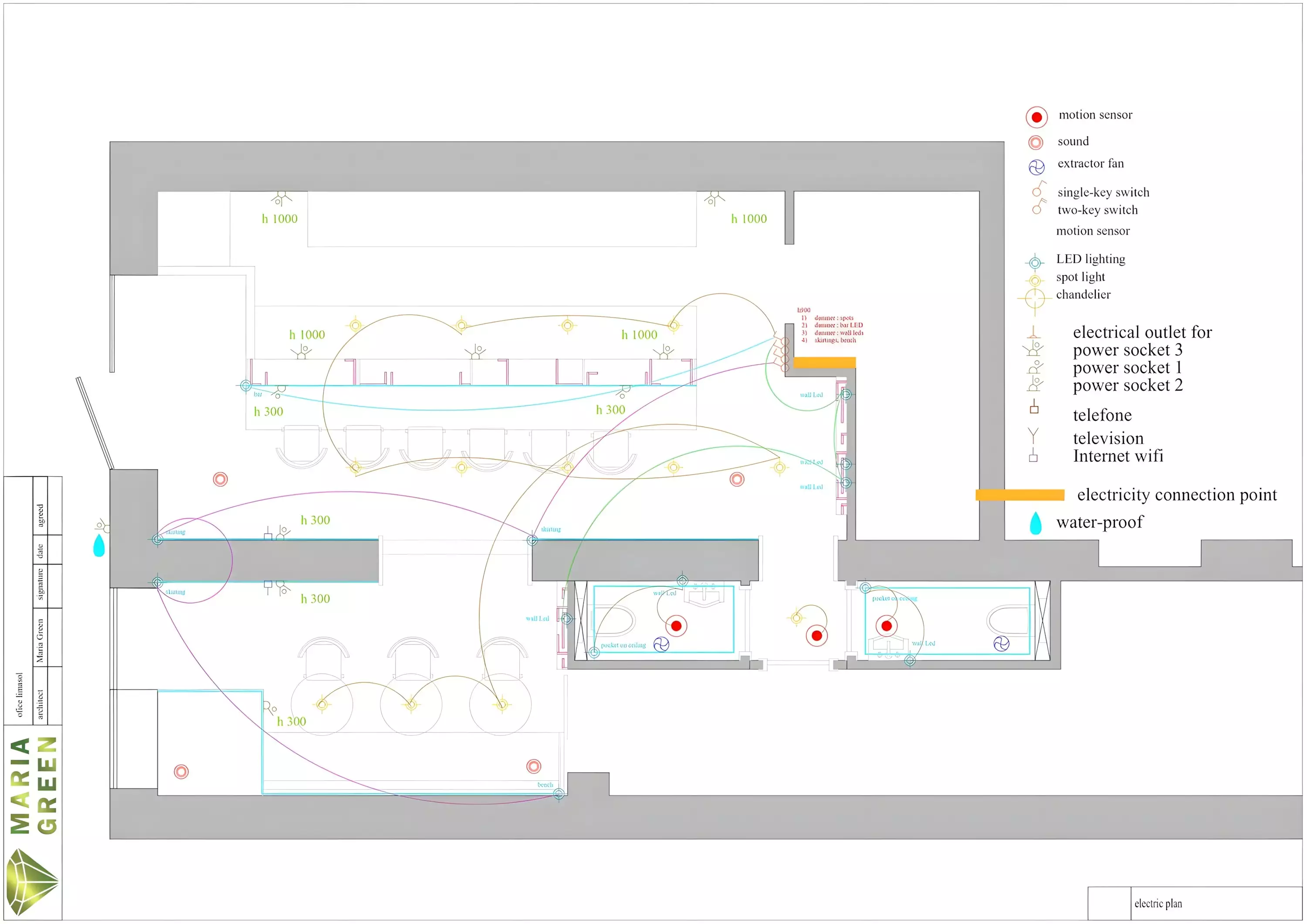Viewport: 1307px width, 924px height.
Task: Click the 'Internet wifi' legend label
Action: (1117, 456)
